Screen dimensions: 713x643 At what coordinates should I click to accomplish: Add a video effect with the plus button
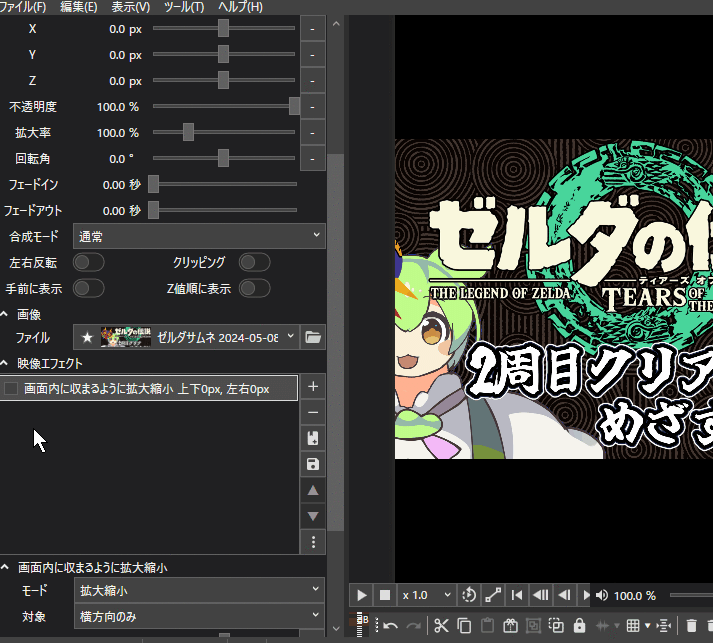(313, 387)
